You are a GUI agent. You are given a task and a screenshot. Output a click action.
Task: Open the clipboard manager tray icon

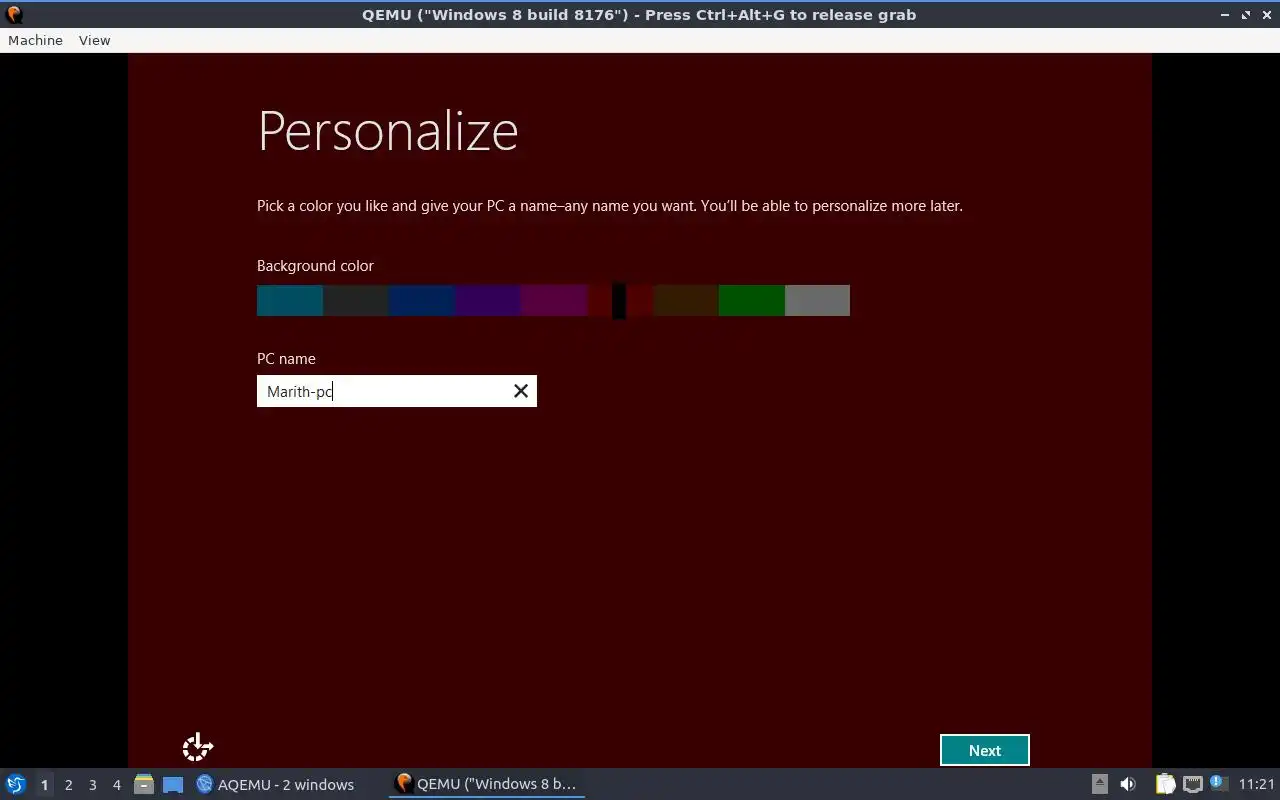pos(1165,784)
